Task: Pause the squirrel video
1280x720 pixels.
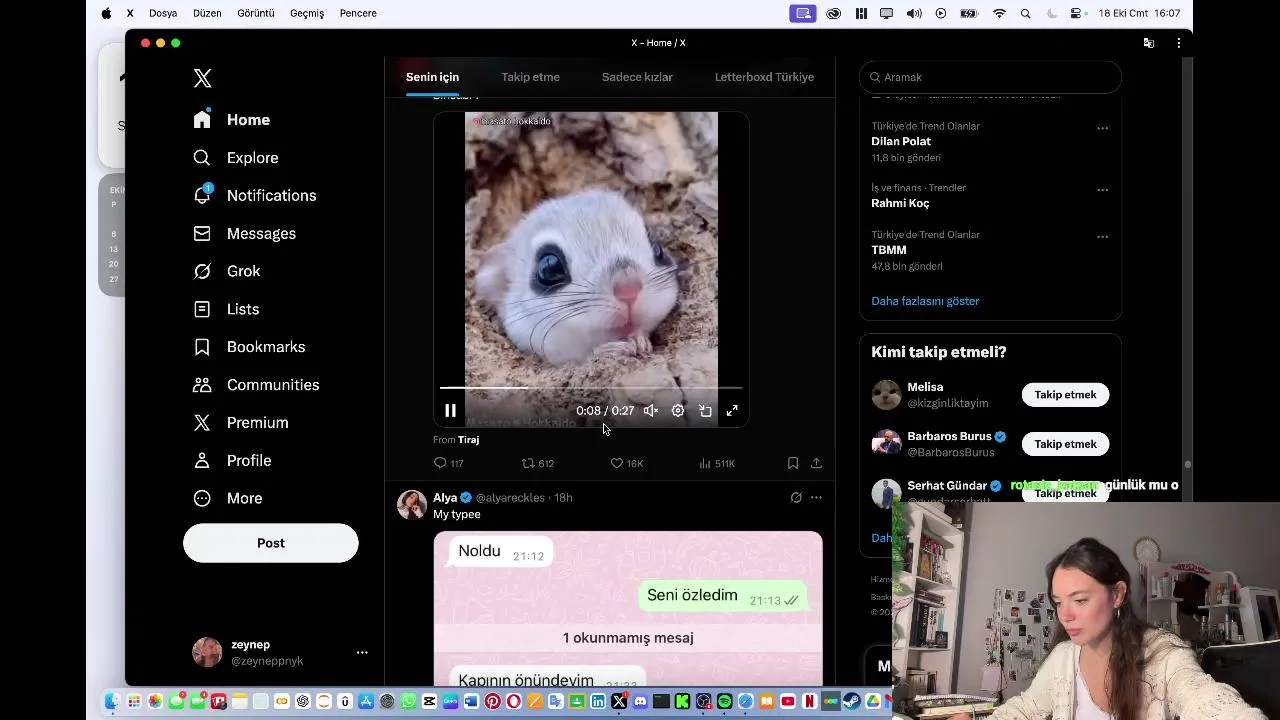Action: click(450, 411)
